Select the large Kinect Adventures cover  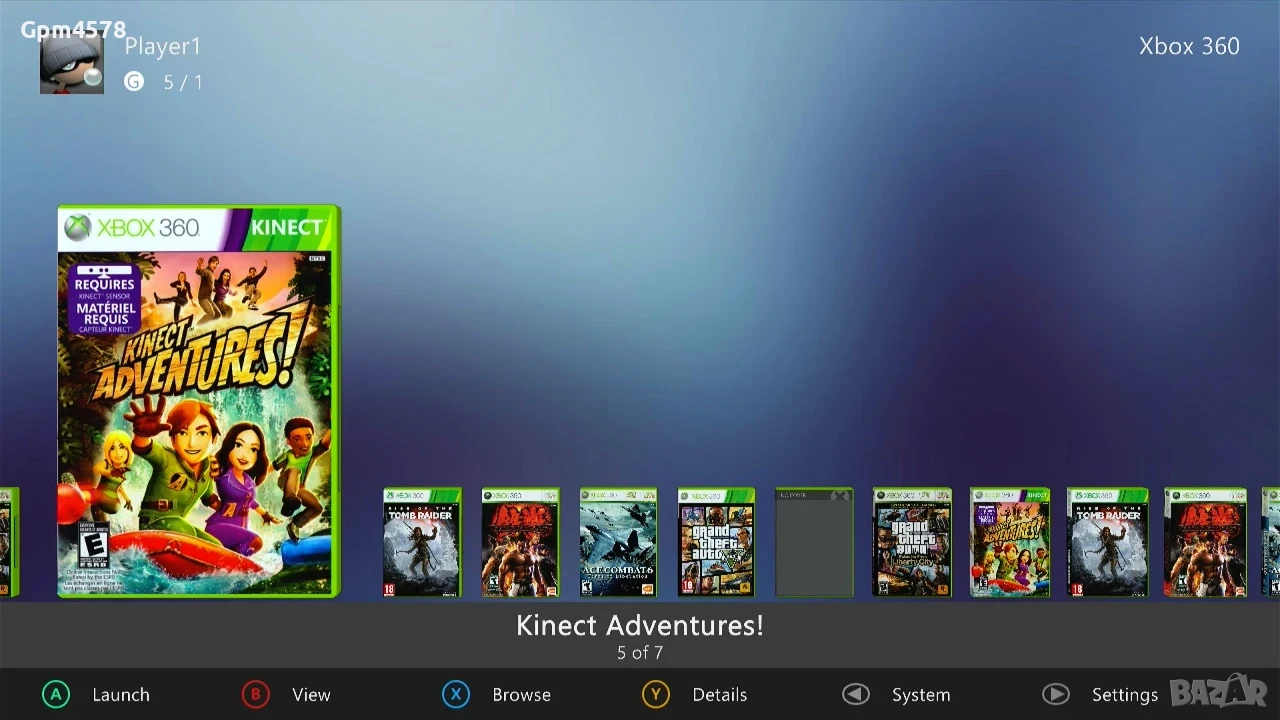coord(199,401)
